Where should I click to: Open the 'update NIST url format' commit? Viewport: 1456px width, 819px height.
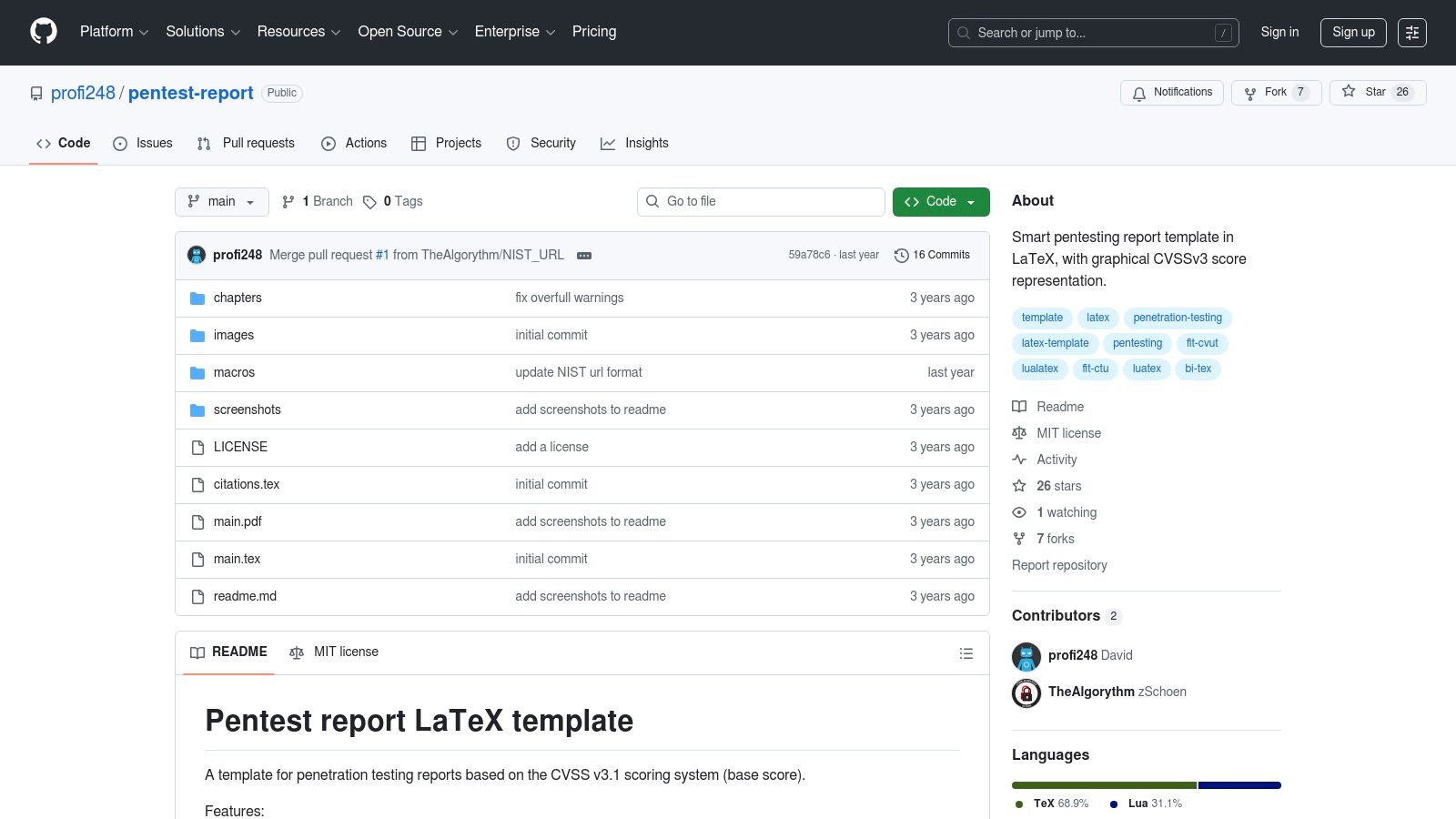579,372
